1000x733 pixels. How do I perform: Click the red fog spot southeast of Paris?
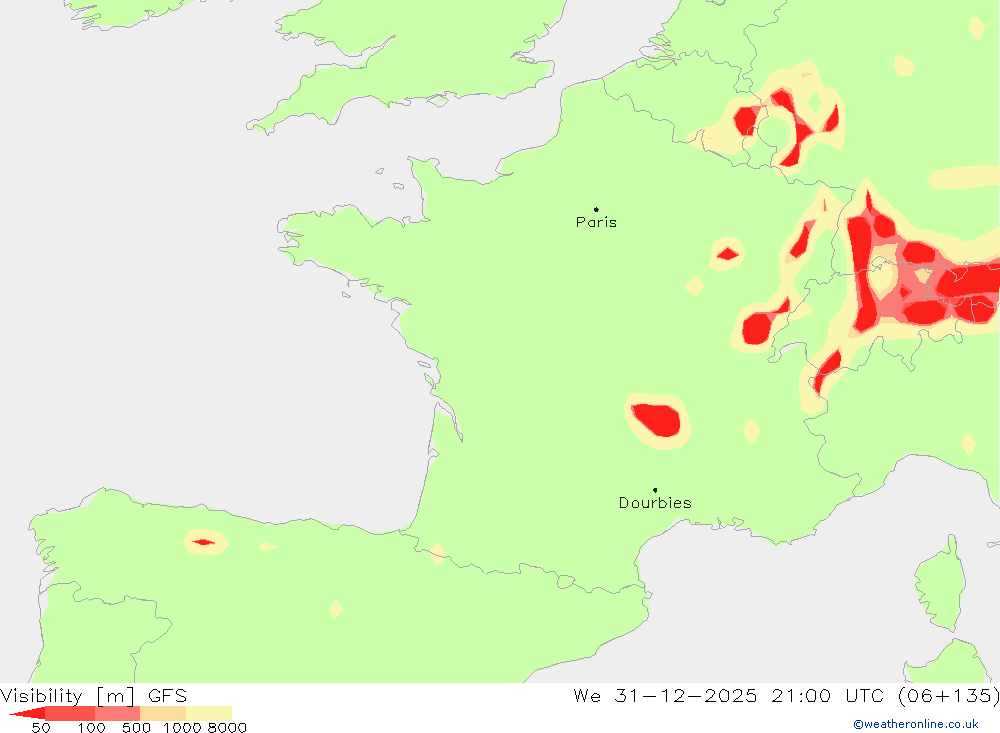(728, 255)
